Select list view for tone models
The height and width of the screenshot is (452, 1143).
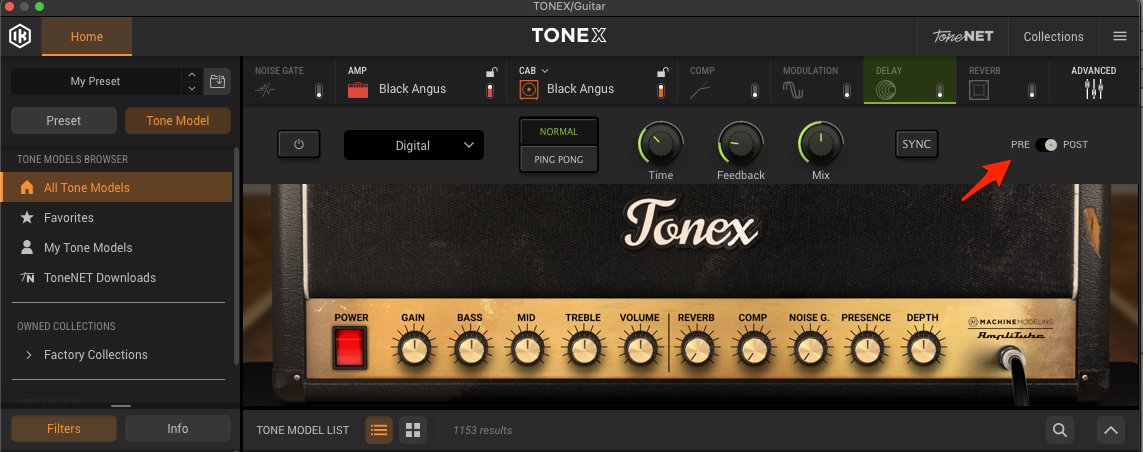[x=379, y=430]
